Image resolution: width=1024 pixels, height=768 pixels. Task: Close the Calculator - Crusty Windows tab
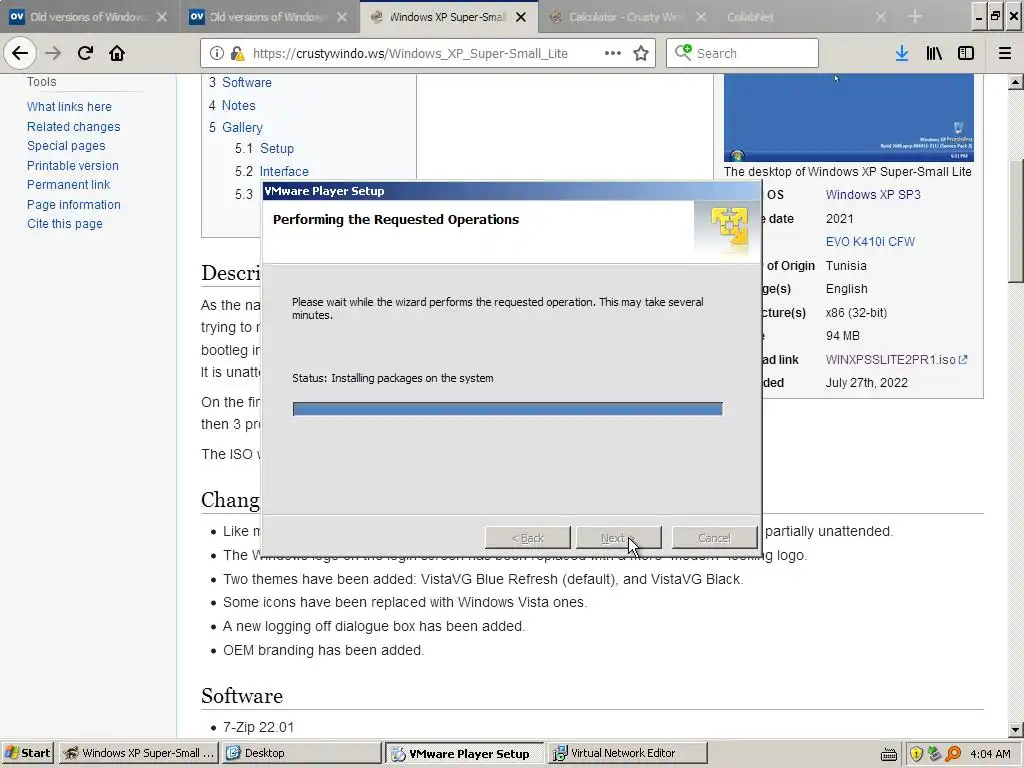[x=701, y=17]
